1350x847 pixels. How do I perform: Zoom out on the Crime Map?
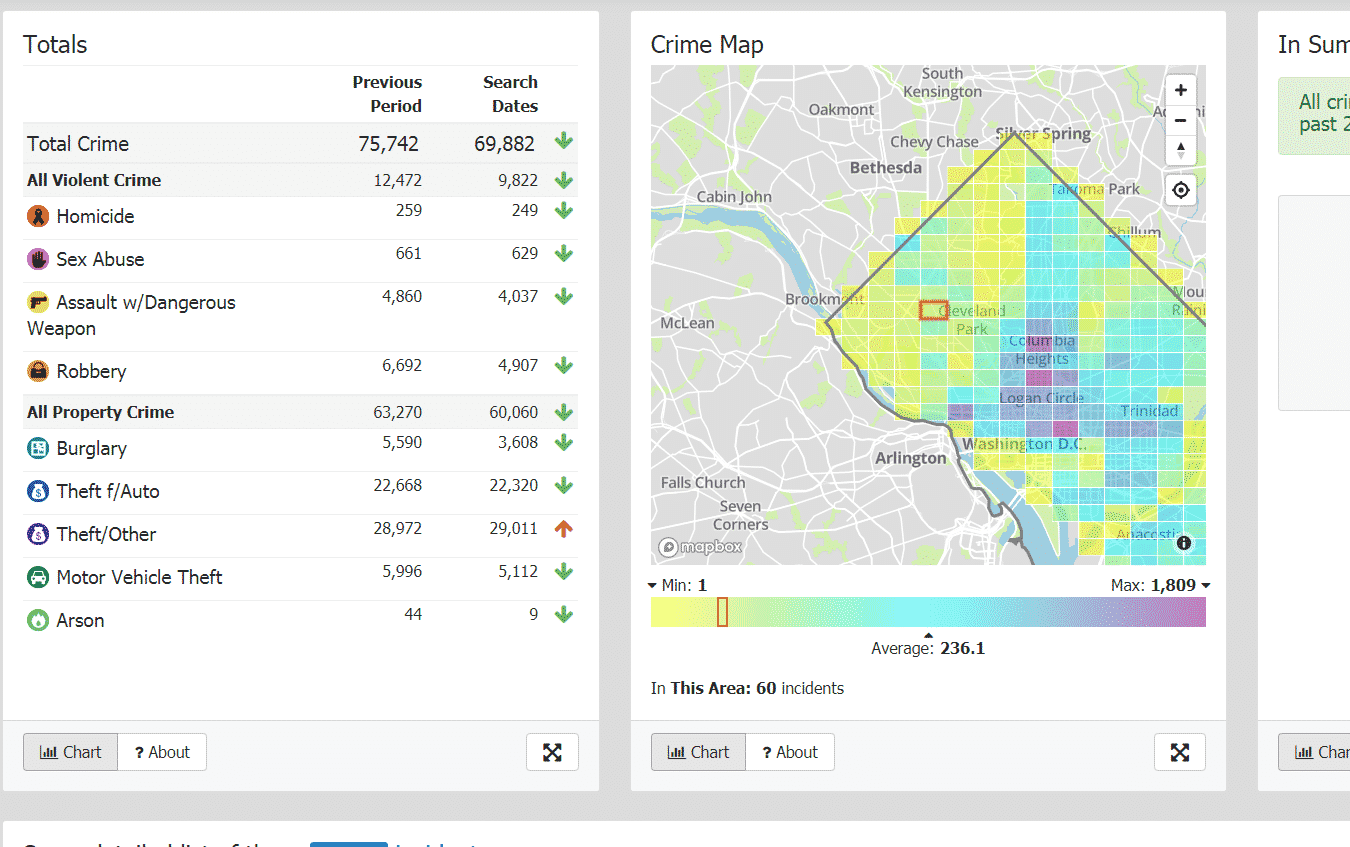point(1180,120)
